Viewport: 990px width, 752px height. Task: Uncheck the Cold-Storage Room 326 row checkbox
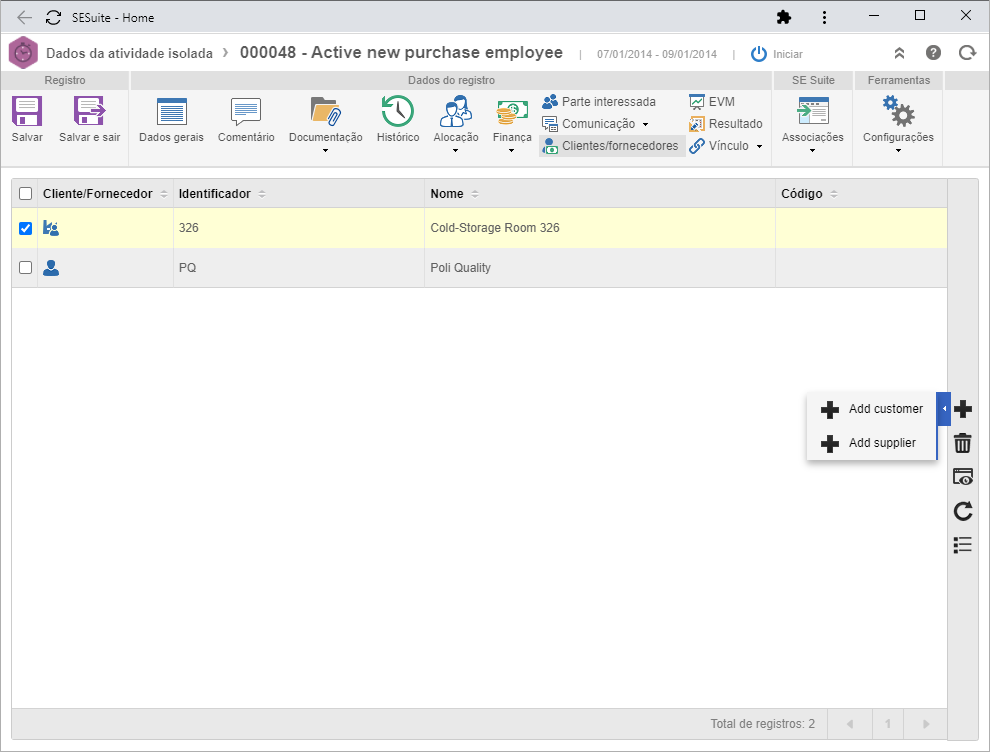tap(25, 228)
